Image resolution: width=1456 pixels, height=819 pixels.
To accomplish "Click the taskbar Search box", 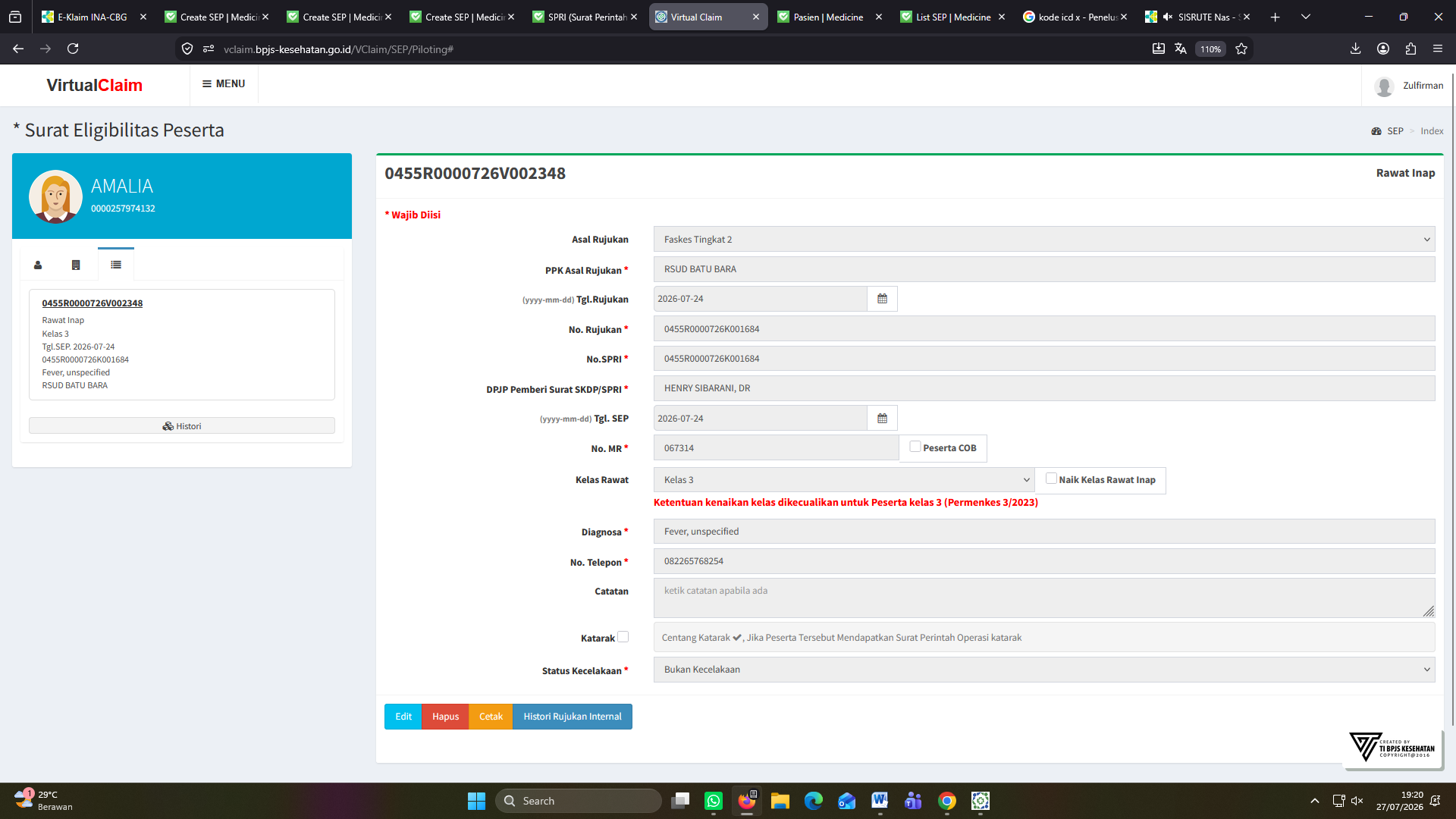I will (579, 801).
